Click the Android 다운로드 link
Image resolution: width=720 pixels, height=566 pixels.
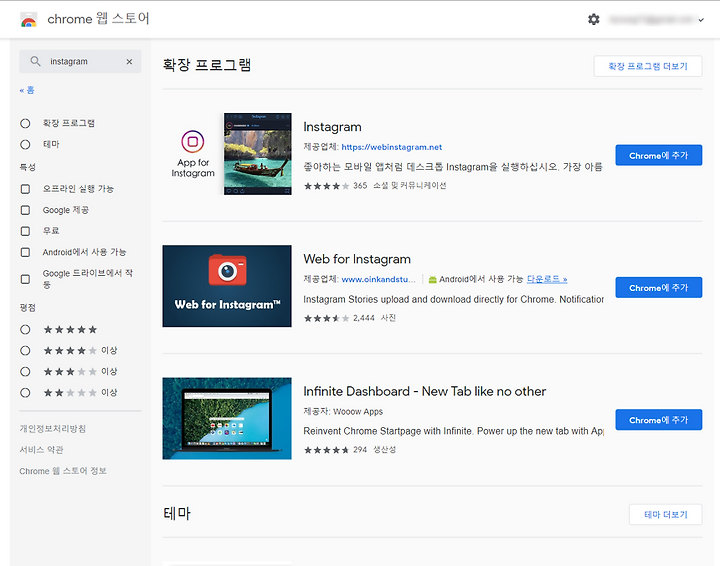point(547,279)
